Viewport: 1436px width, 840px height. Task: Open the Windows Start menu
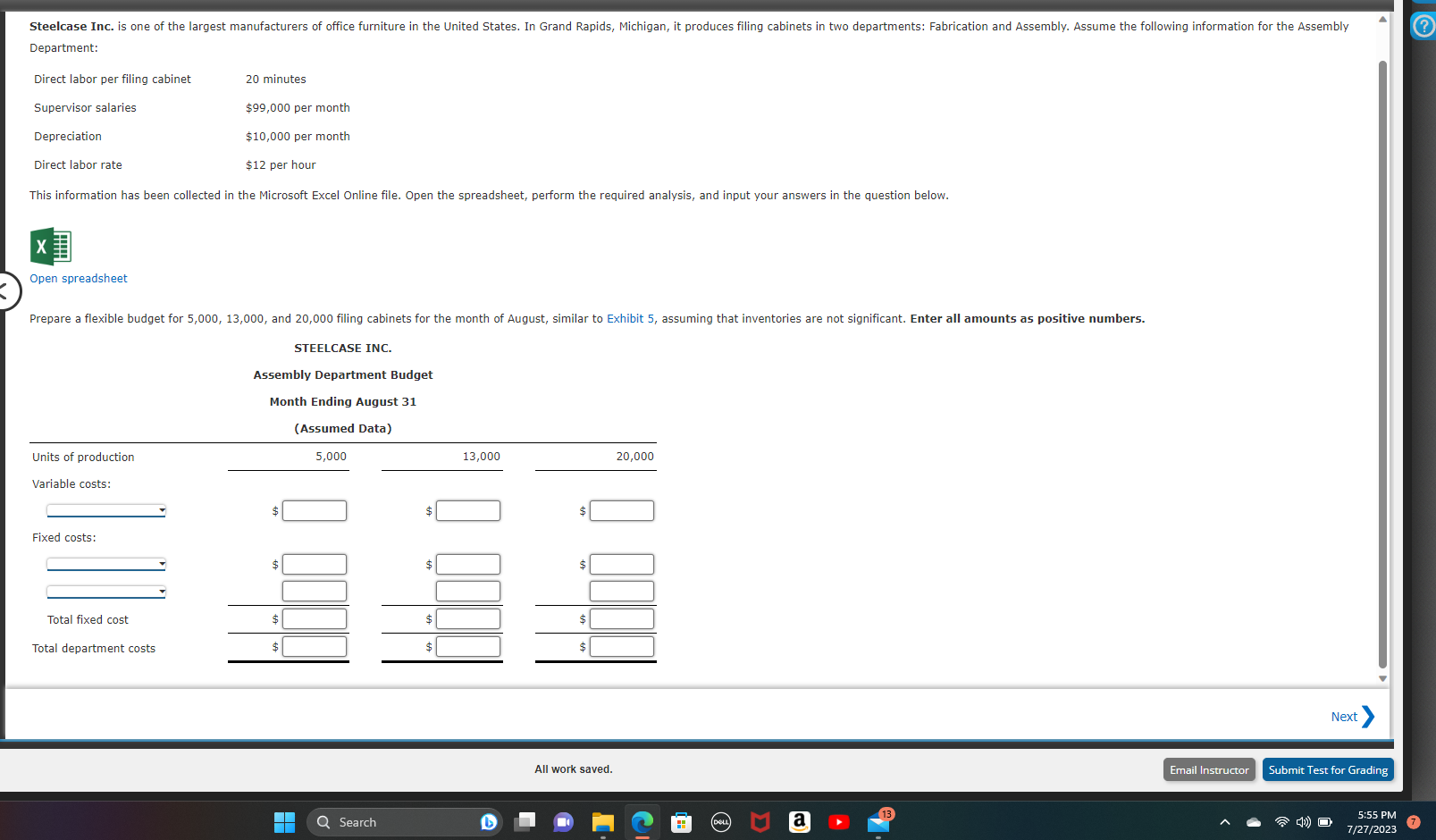284,821
